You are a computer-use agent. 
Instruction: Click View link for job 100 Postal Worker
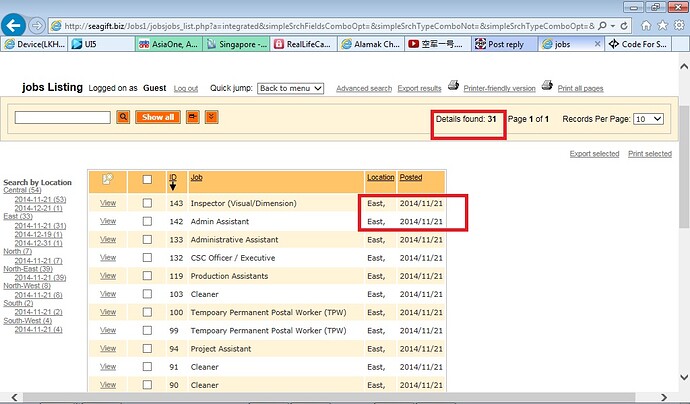pyautogui.click(x=108, y=312)
